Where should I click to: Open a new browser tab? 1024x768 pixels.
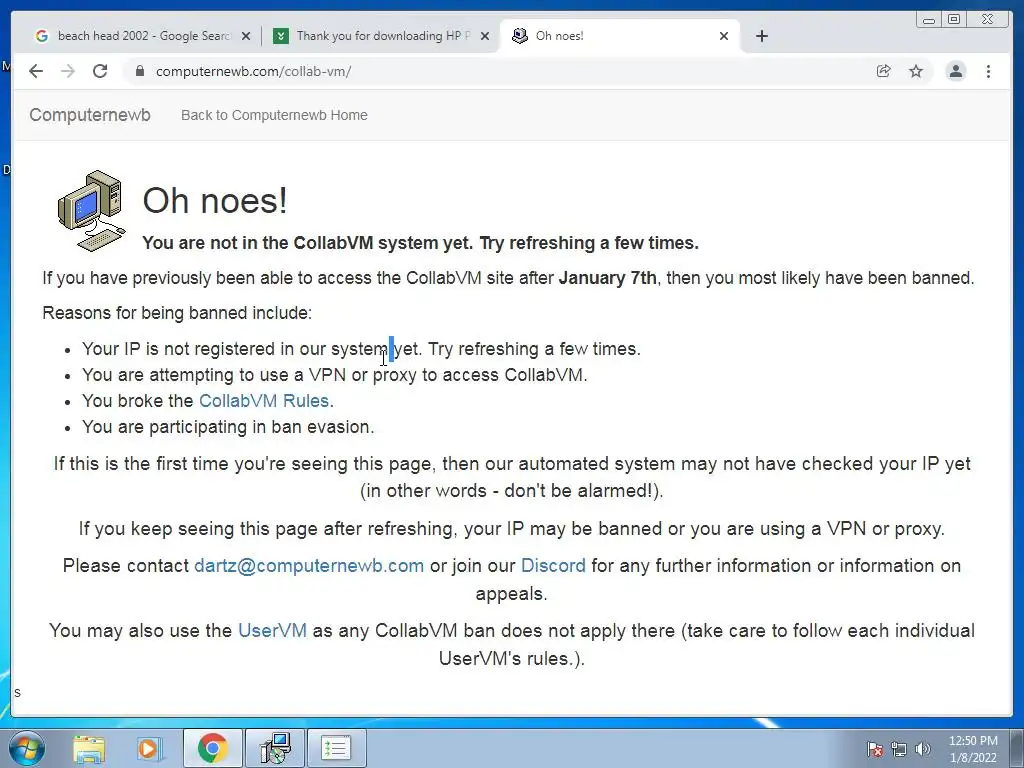[x=761, y=36]
